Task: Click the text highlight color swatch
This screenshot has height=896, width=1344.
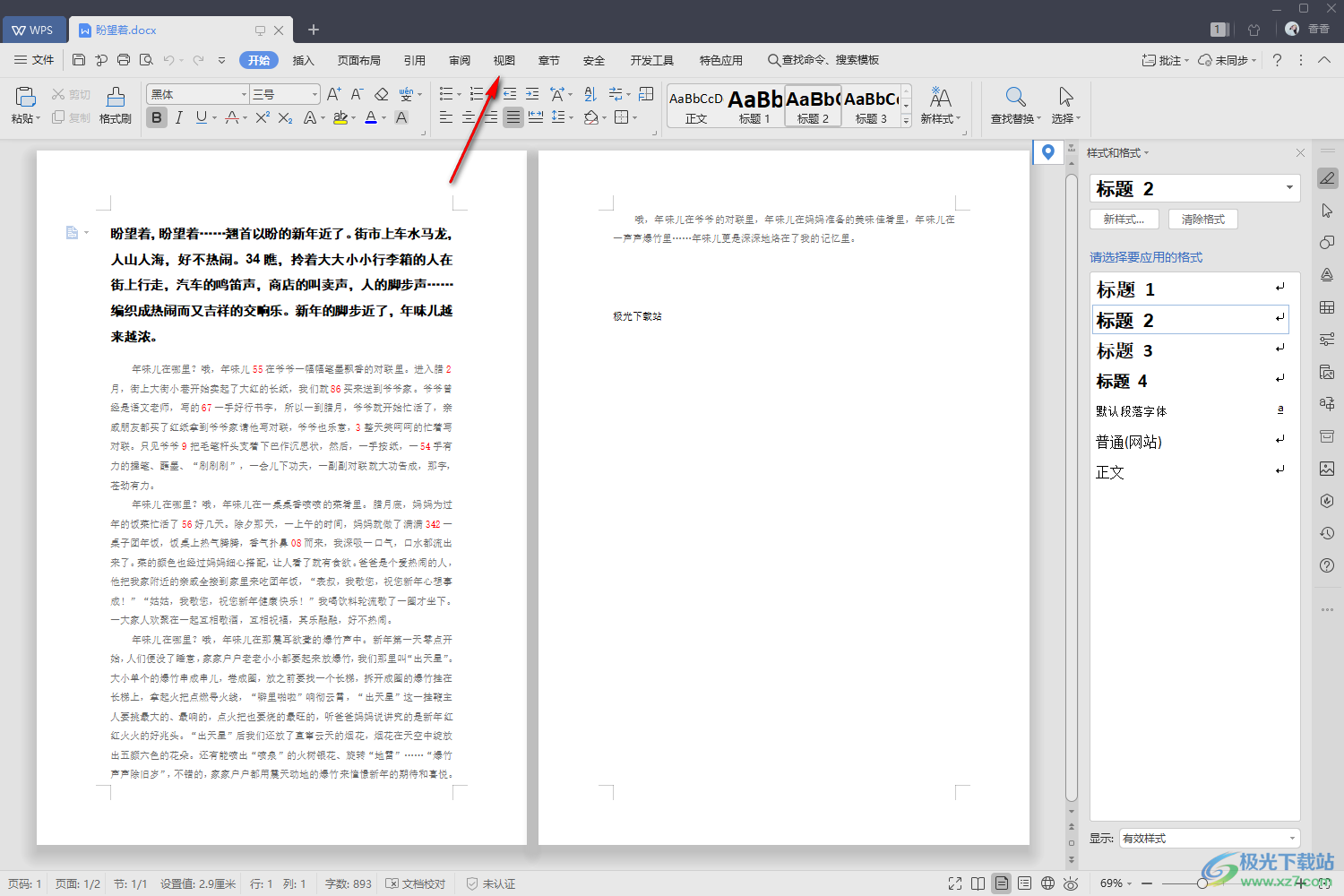Action: pyautogui.click(x=340, y=117)
